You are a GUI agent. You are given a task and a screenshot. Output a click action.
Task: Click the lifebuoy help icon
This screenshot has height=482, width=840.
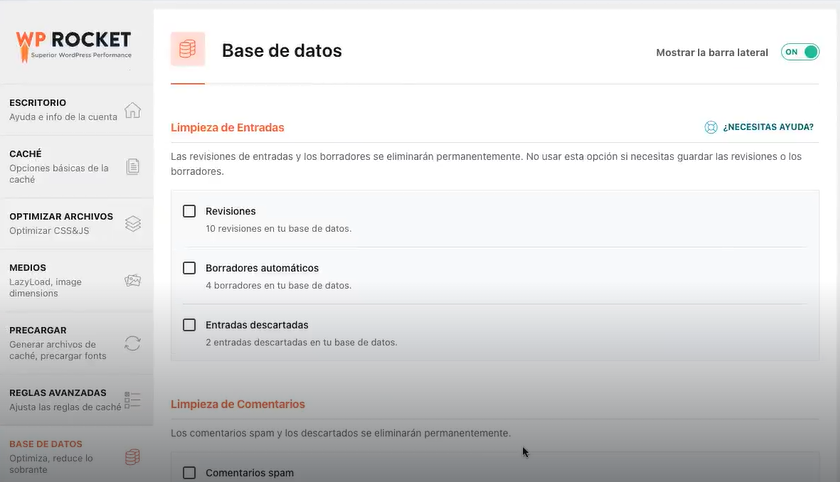(x=711, y=127)
